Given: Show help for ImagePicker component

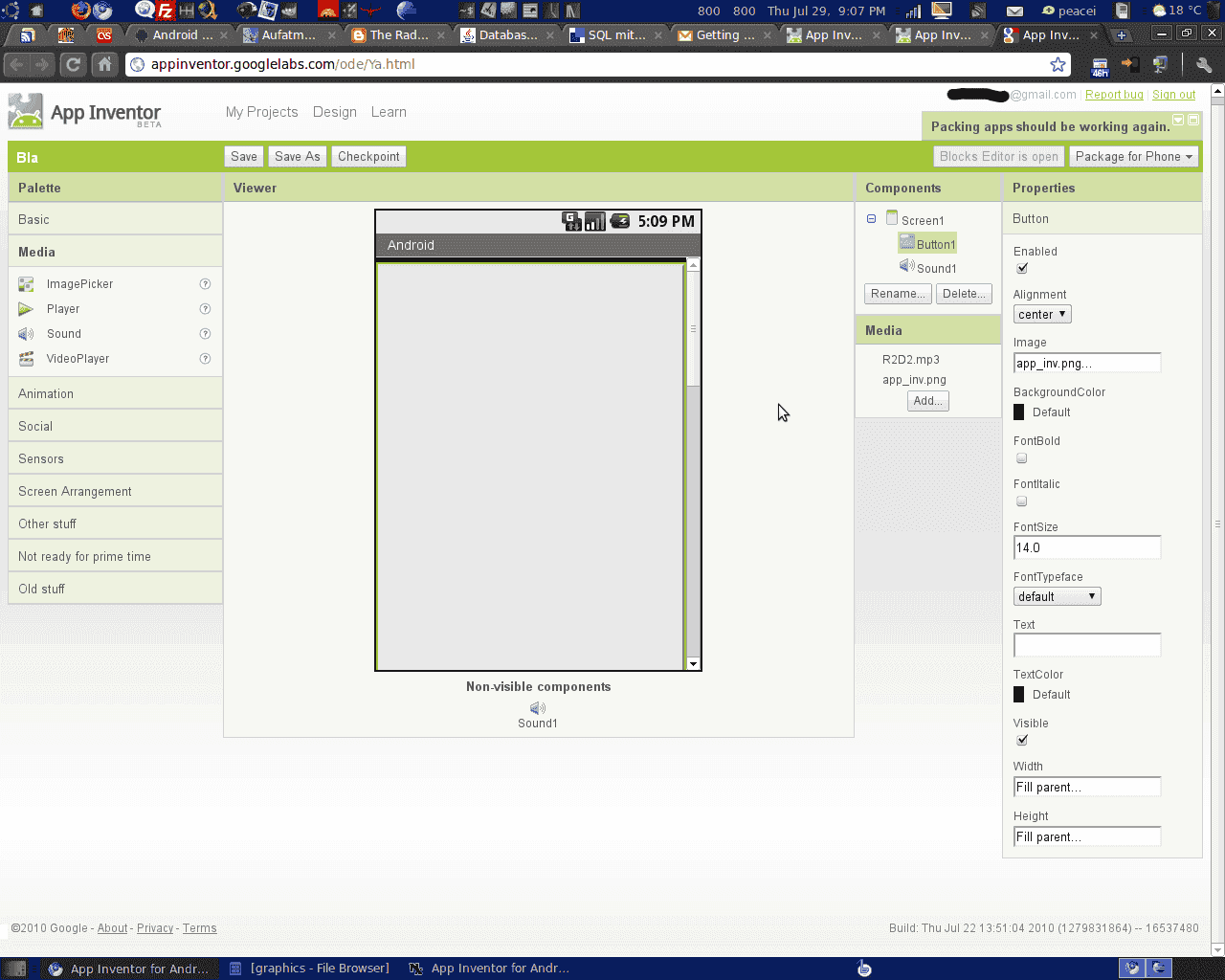Looking at the screenshot, I should coord(205,284).
